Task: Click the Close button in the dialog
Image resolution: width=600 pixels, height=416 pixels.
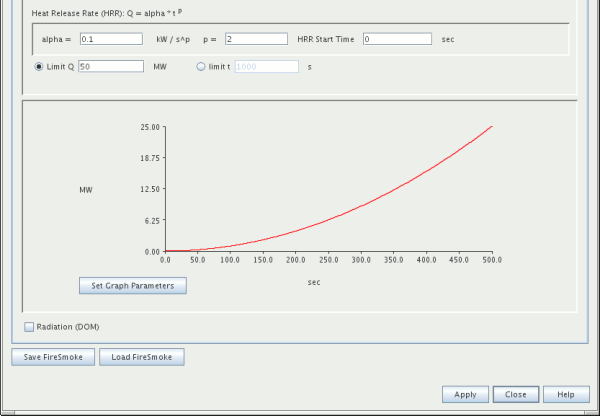Action: pos(516,394)
